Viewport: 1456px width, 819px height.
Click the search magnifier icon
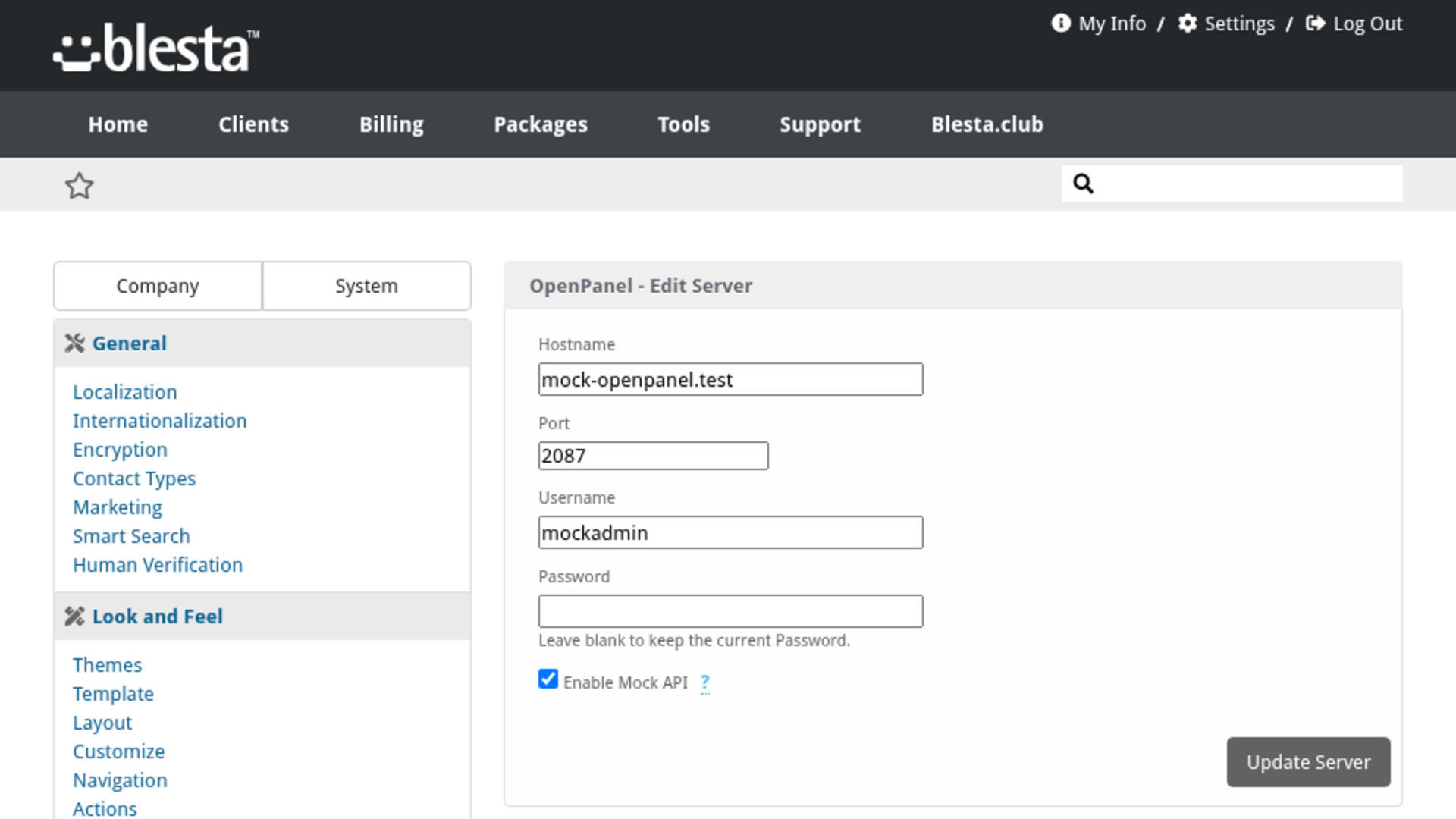coord(1083,184)
